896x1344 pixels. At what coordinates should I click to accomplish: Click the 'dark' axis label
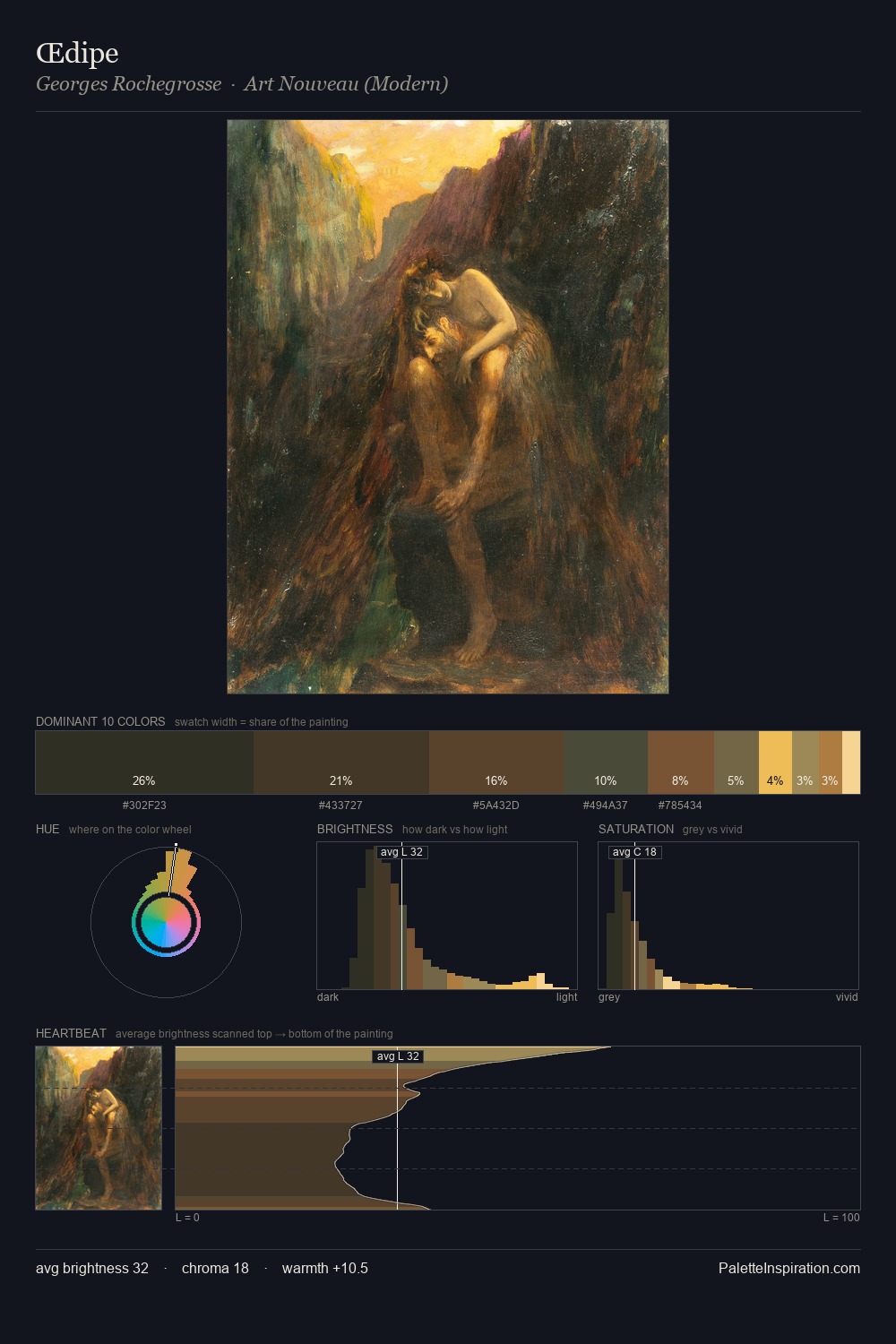(x=328, y=997)
